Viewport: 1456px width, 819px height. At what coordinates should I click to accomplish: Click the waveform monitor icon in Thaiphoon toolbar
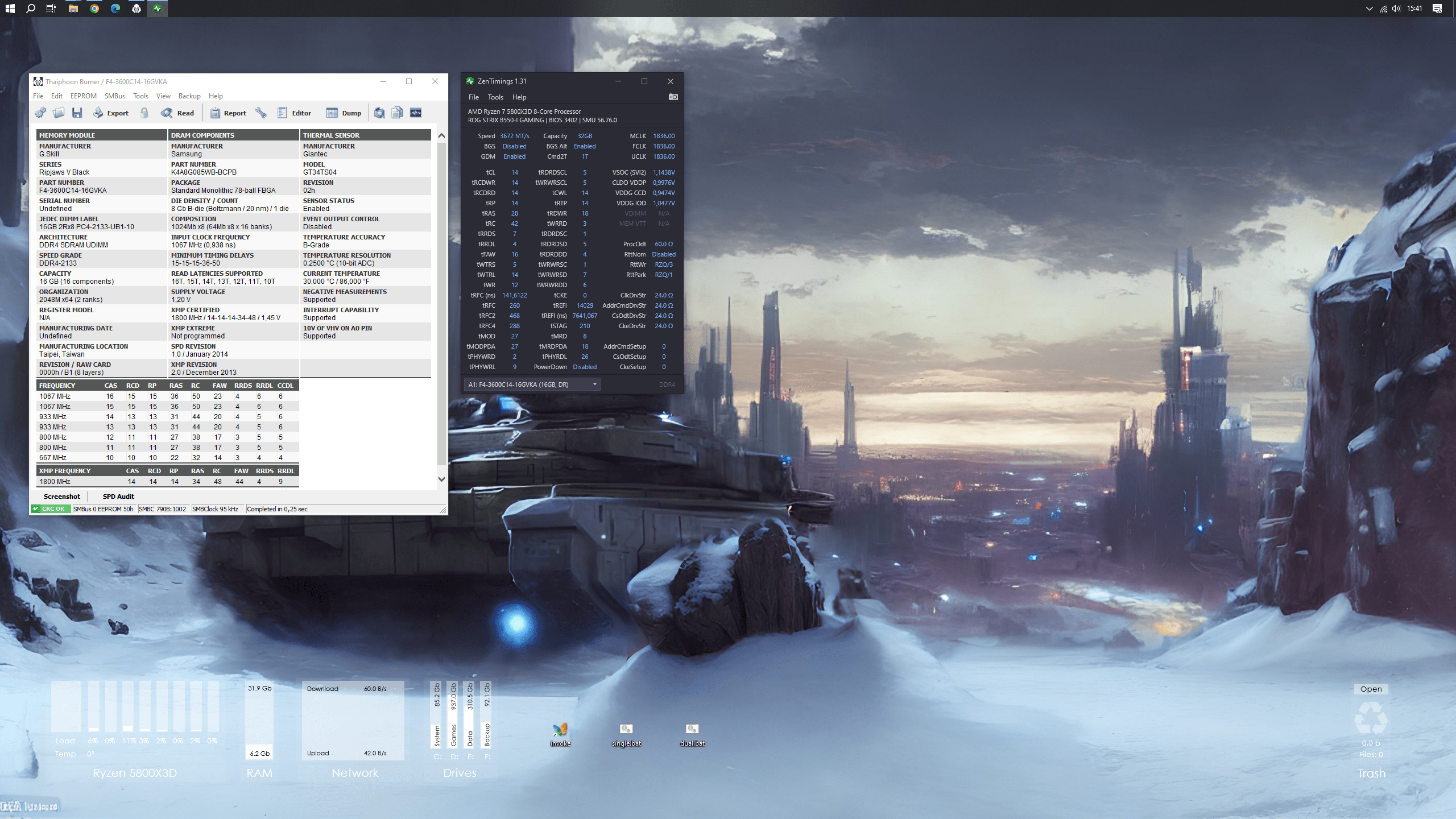[416, 113]
